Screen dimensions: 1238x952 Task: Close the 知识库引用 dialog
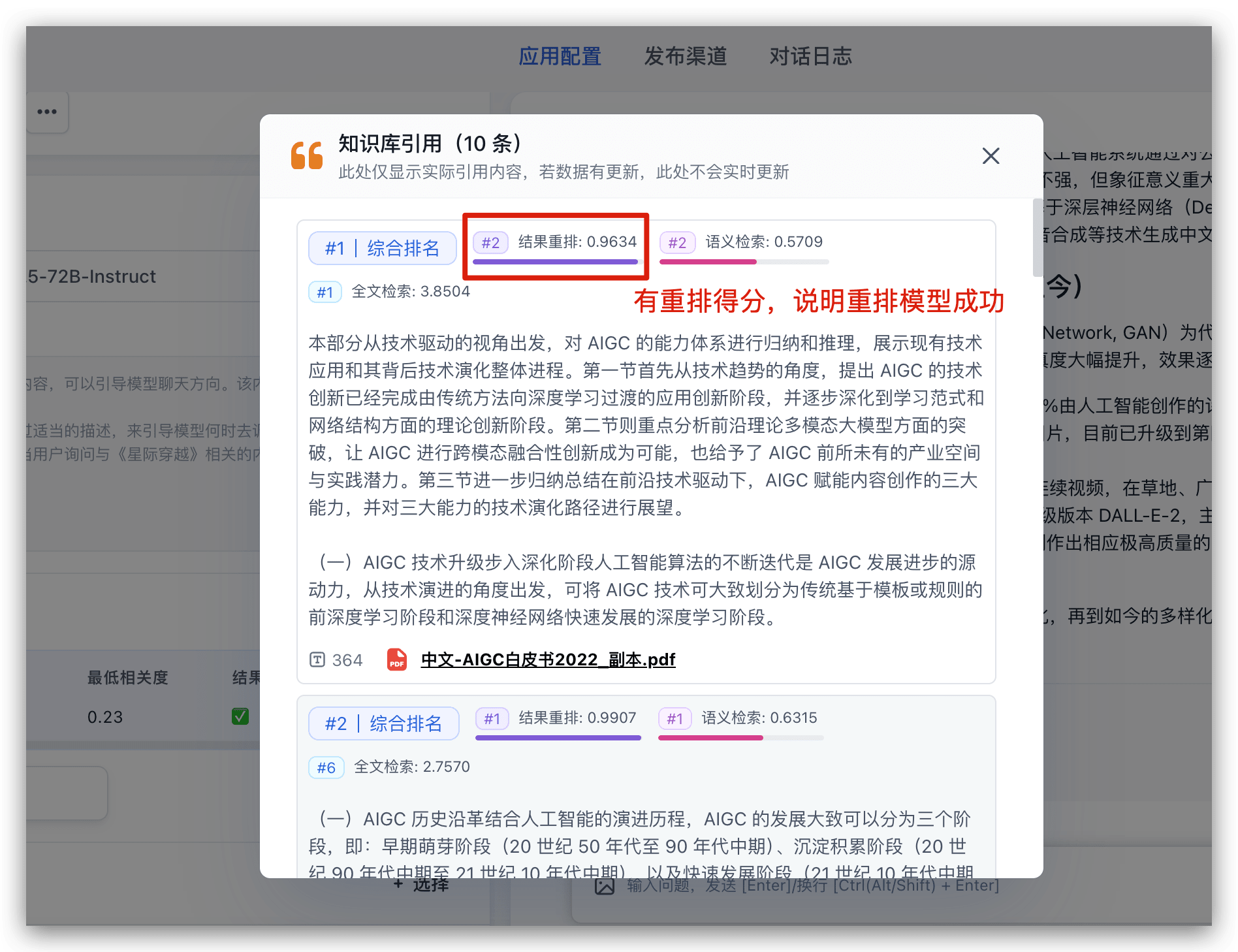(x=991, y=156)
